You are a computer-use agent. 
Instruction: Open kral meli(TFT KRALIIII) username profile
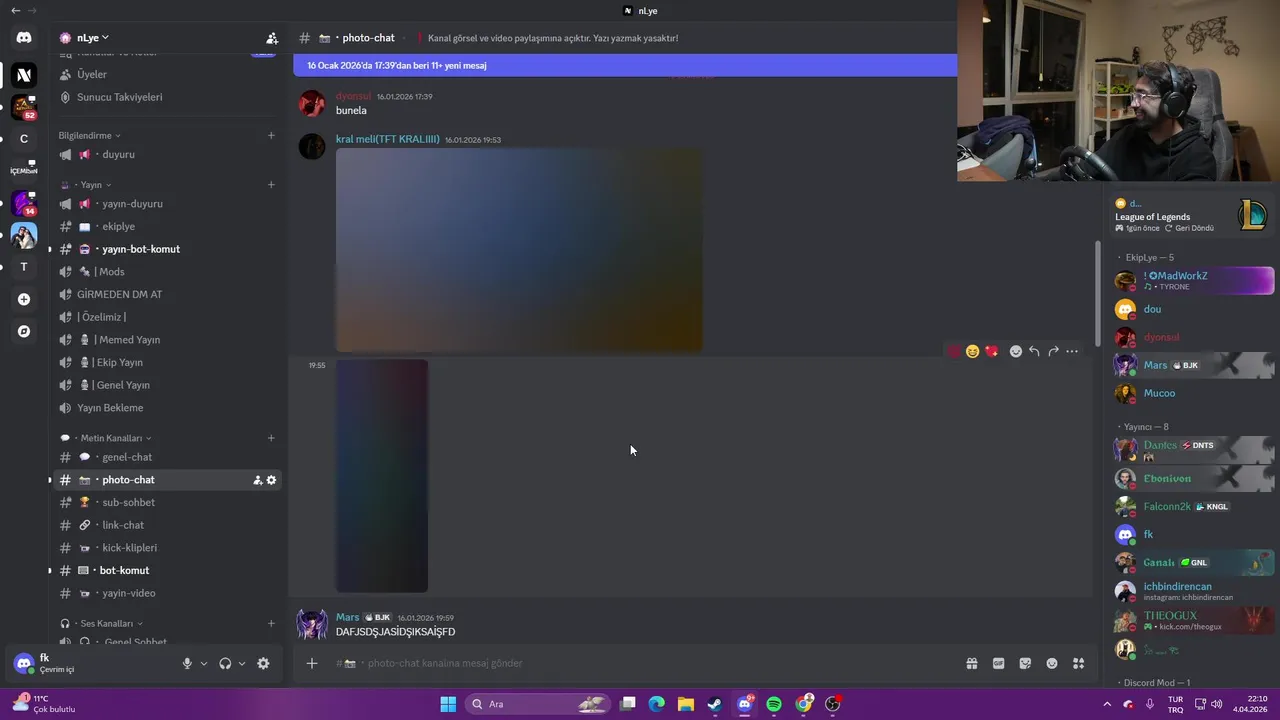coord(387,139)
